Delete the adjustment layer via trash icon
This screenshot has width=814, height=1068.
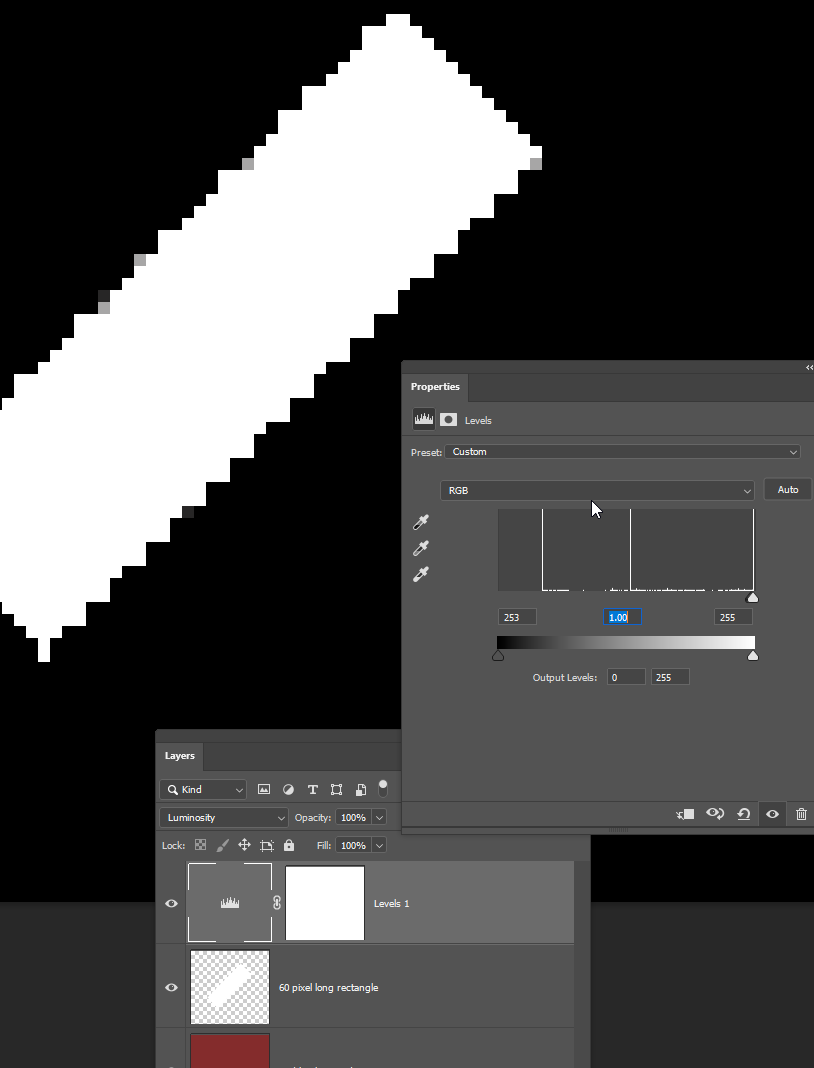[800, 814]
